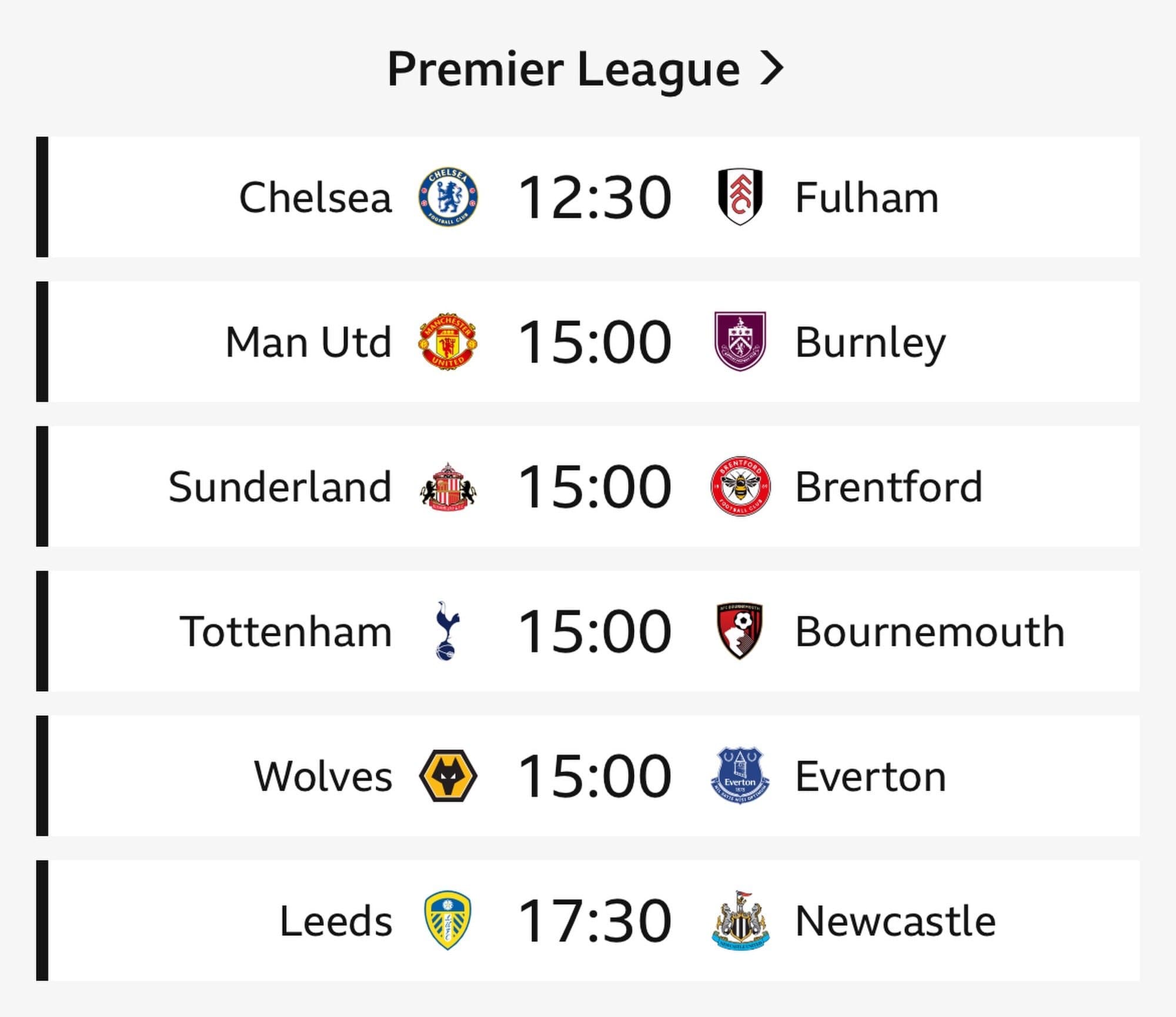Click the Leeds United crest

click(x=447, y=921)
